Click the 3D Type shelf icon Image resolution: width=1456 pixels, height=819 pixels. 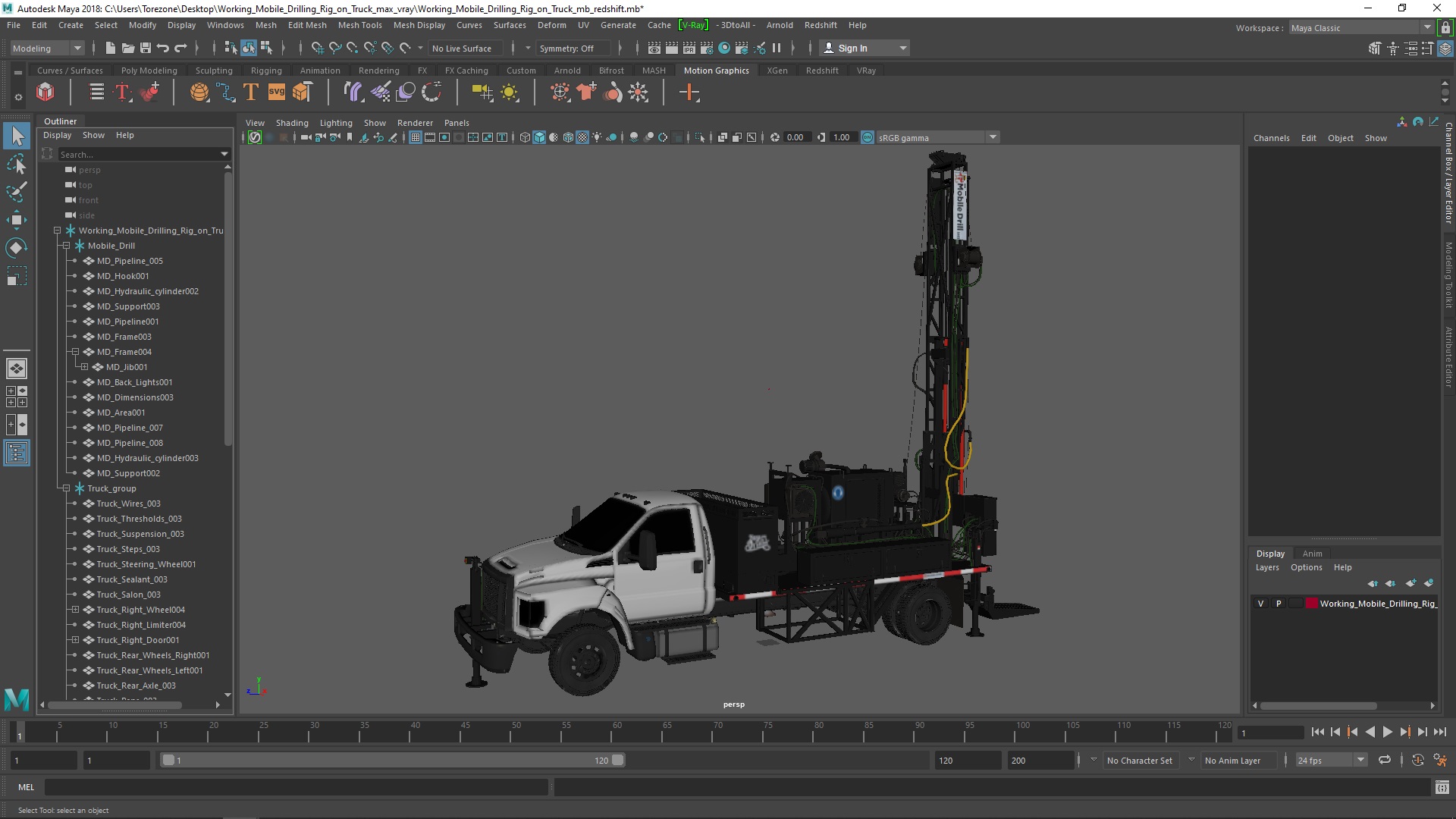coord(251,93)
